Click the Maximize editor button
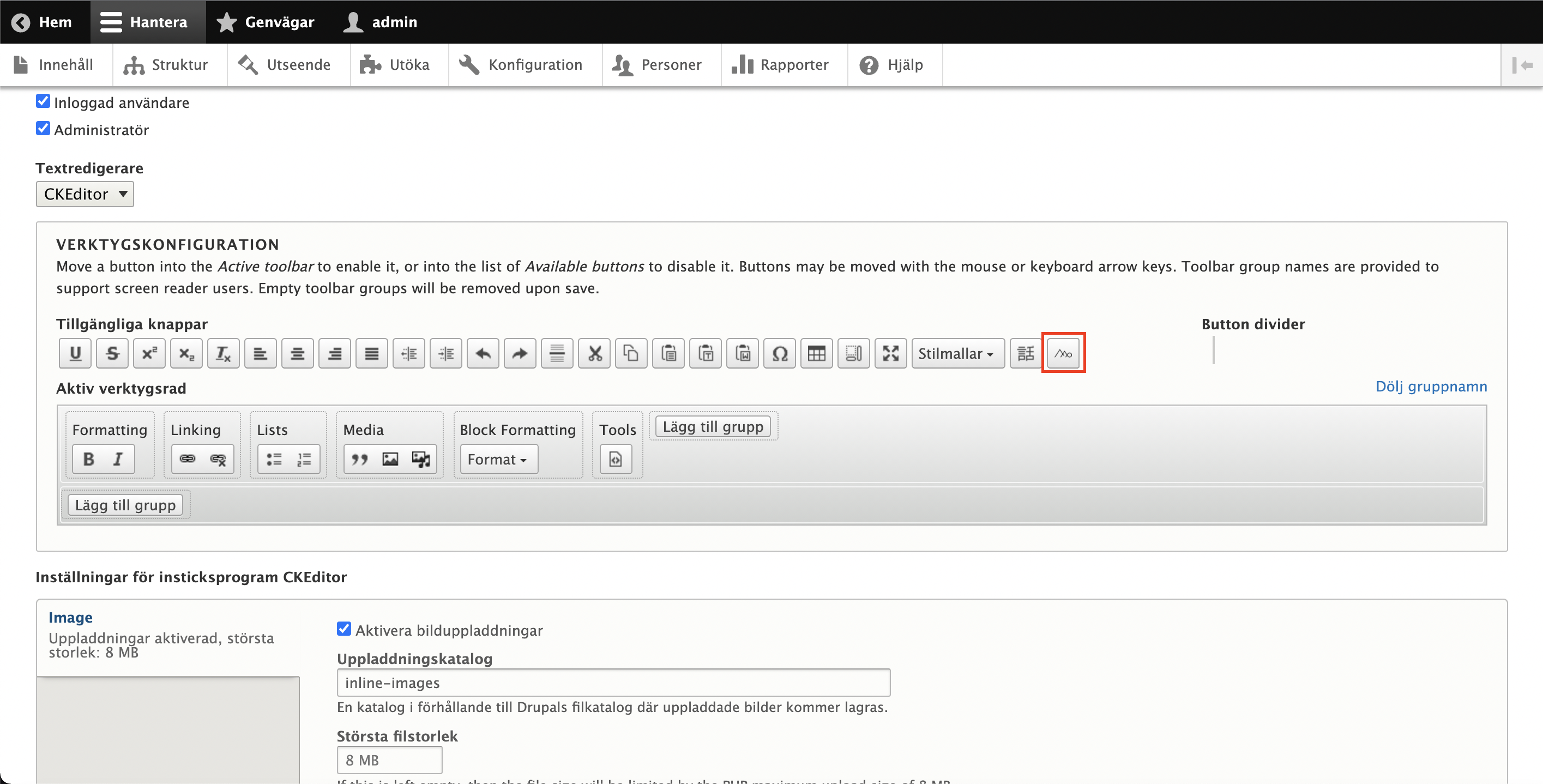Image resolution: width=1543 pixels, height=784 pixels. 891,353
